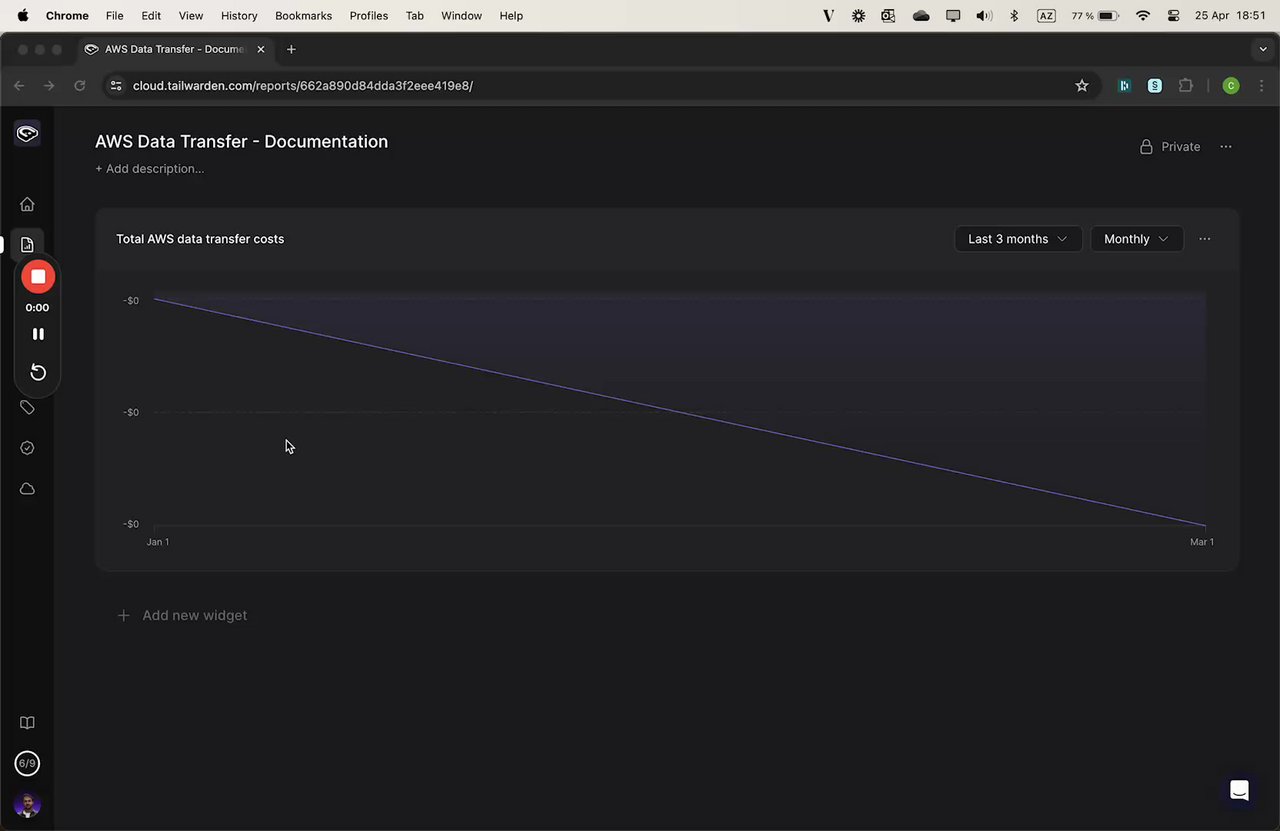Image resolution: width=1280 pixels, height=831 pixels.
Task: Open the Bookmarks menu
Action: (303, 16)
